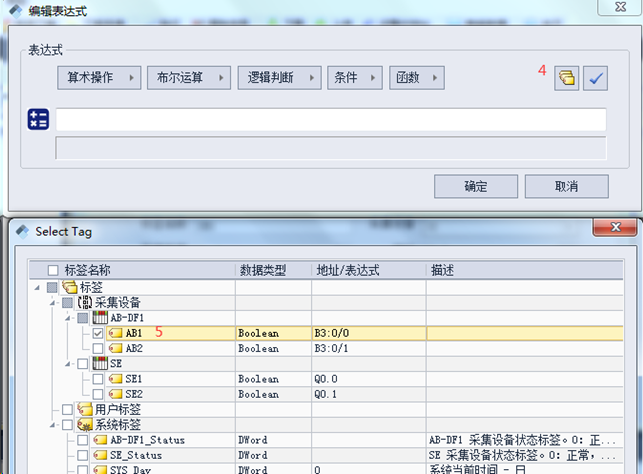The width and height of the screenshot is (643, 474).
Task: Click the SE device icon
Action: 100,363
